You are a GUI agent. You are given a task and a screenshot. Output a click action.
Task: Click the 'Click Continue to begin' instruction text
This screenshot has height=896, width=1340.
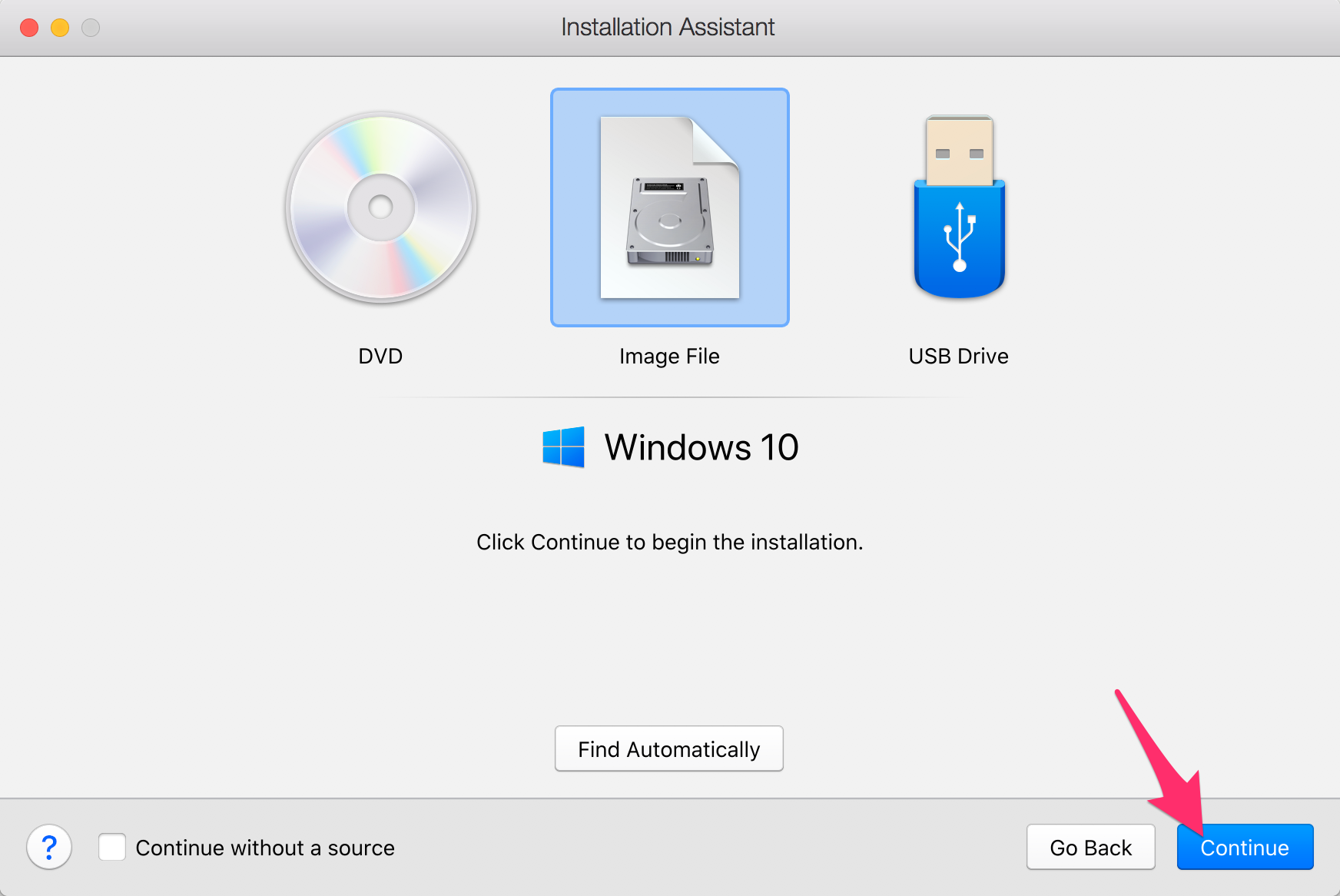(669, 543)
